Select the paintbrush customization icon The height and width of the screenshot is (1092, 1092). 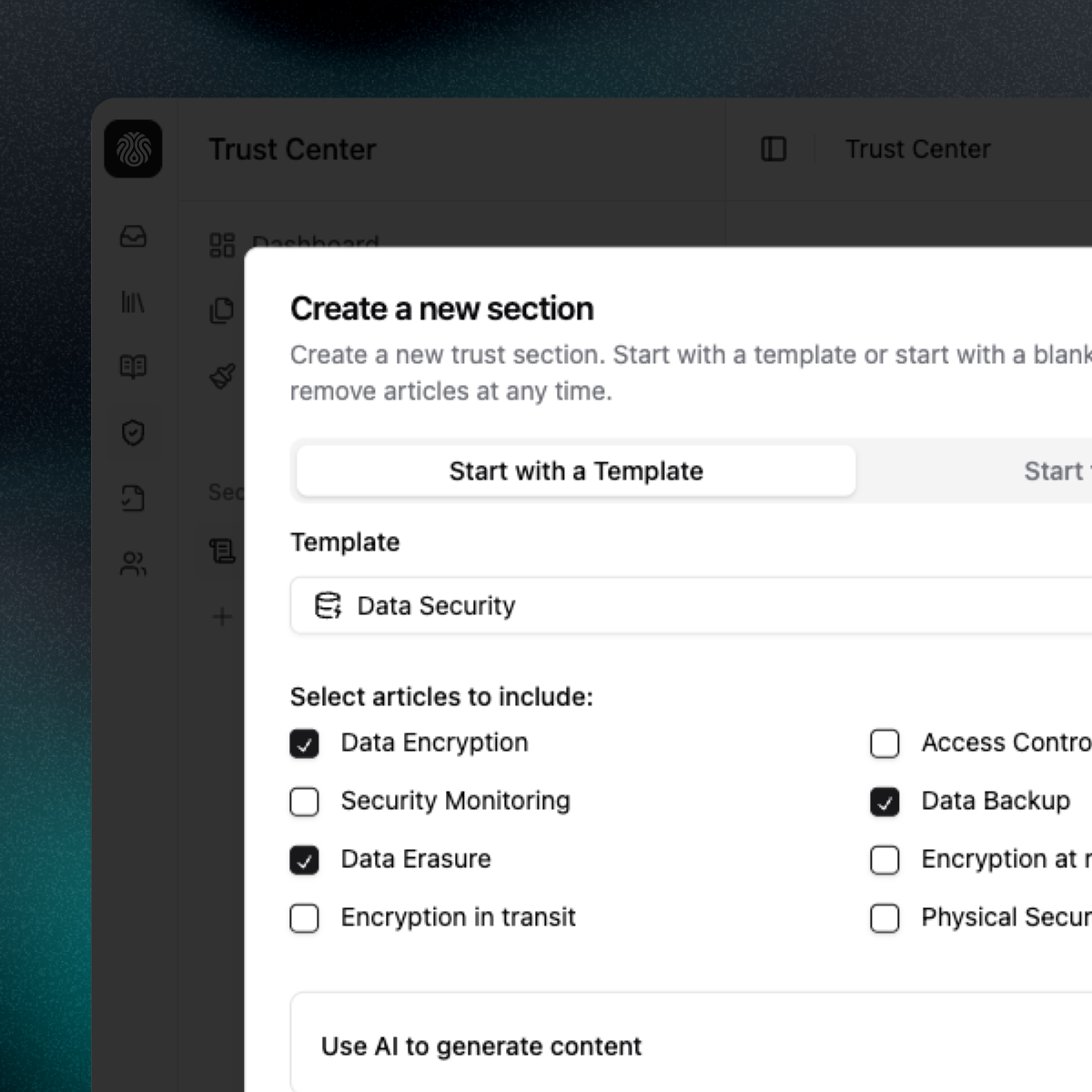[220, 373]
